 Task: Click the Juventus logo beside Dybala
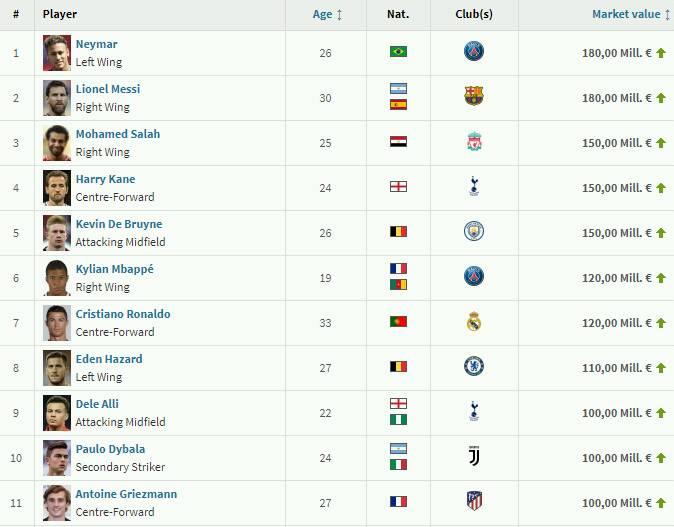point(474,457)
